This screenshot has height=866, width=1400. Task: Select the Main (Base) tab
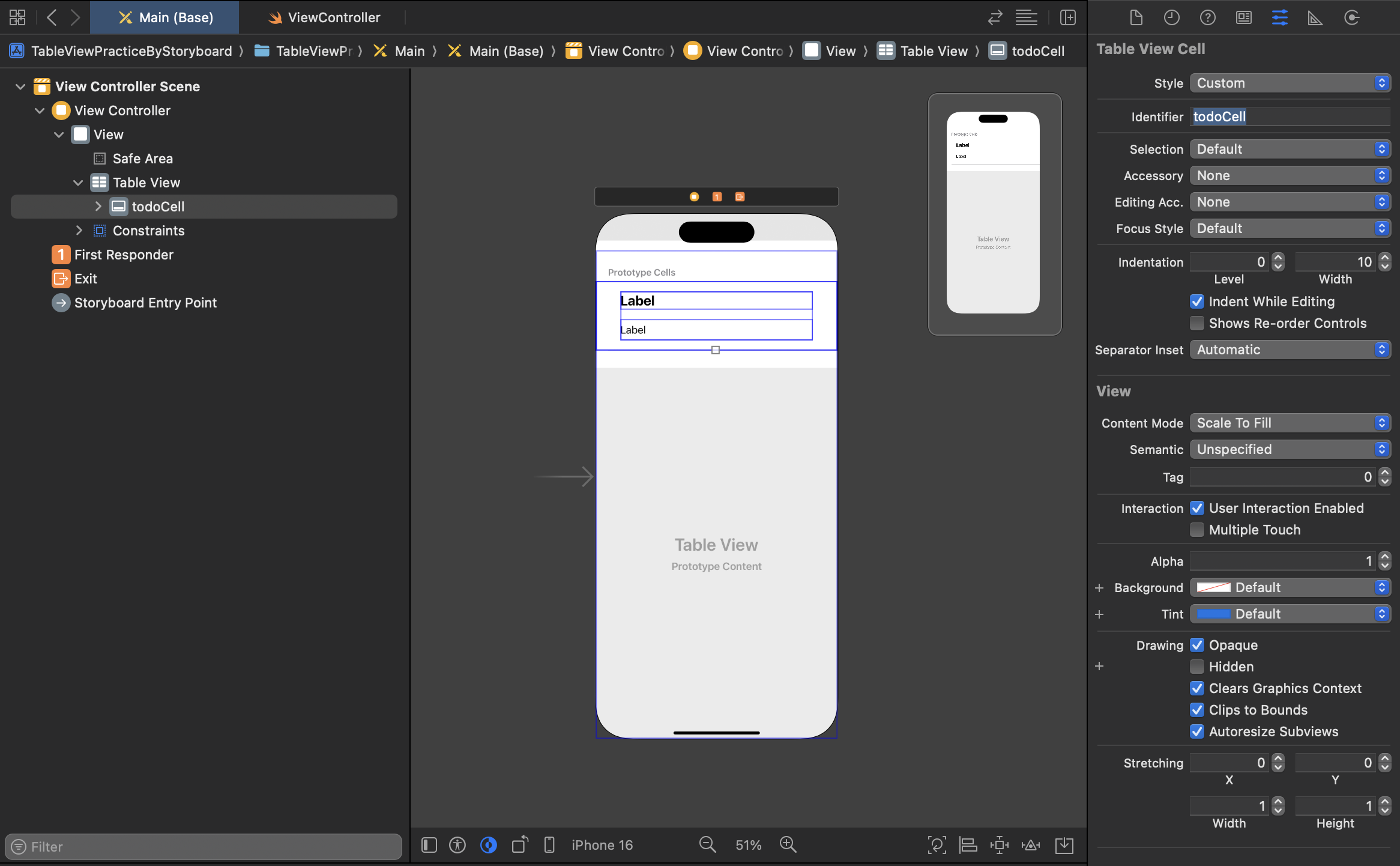[166, 17]
